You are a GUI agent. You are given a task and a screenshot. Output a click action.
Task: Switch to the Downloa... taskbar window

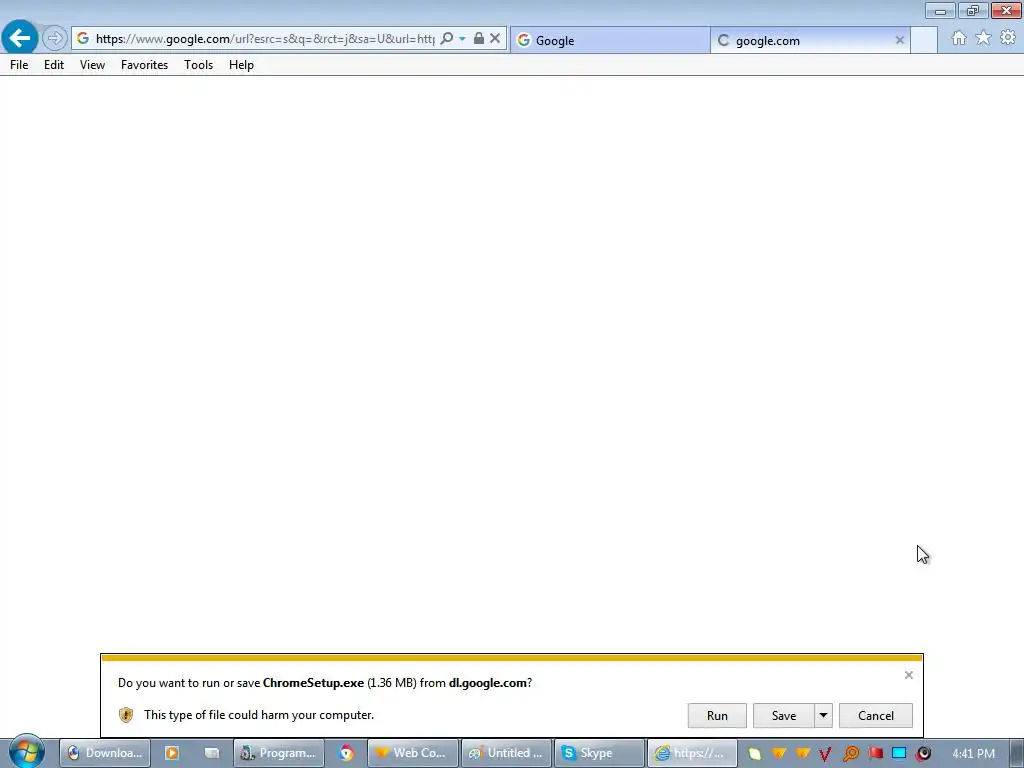click(105, 753)
